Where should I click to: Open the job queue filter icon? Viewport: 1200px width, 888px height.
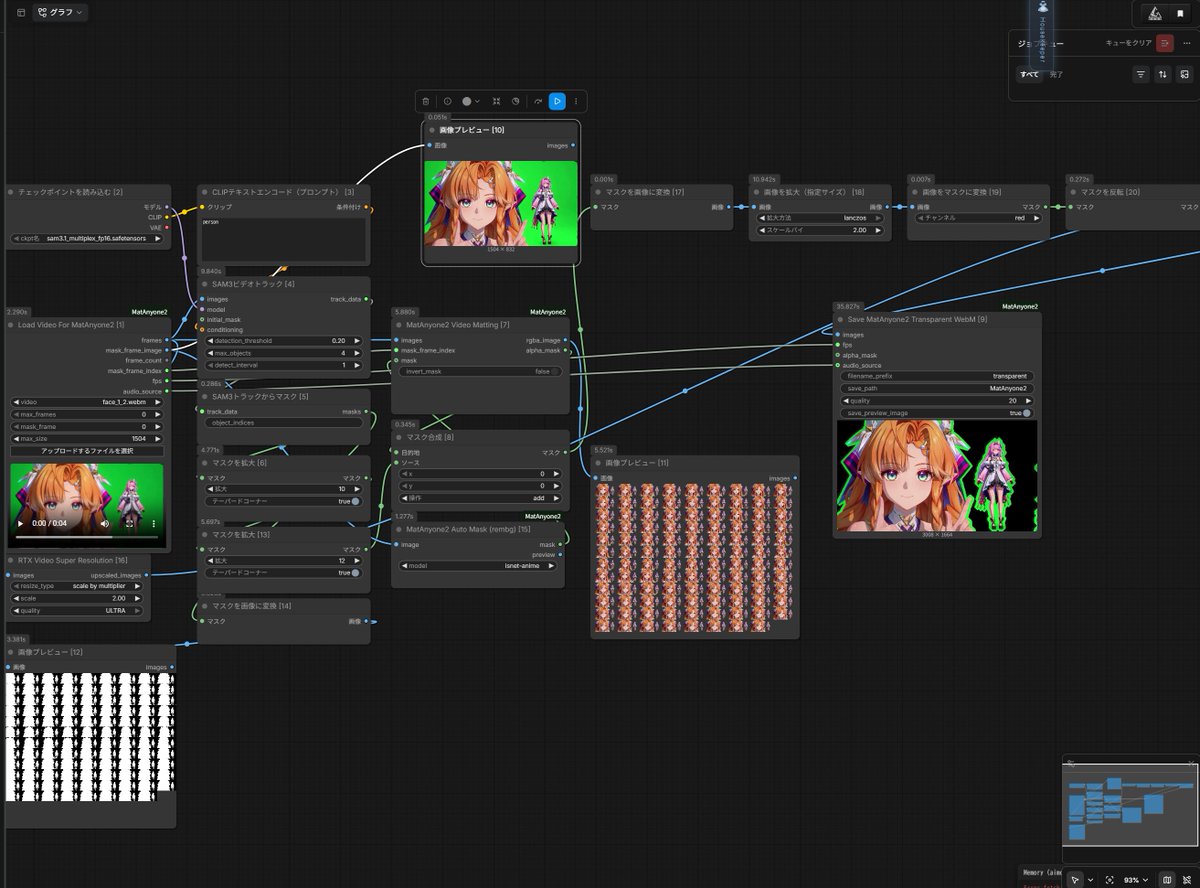tap(1141, 74)
